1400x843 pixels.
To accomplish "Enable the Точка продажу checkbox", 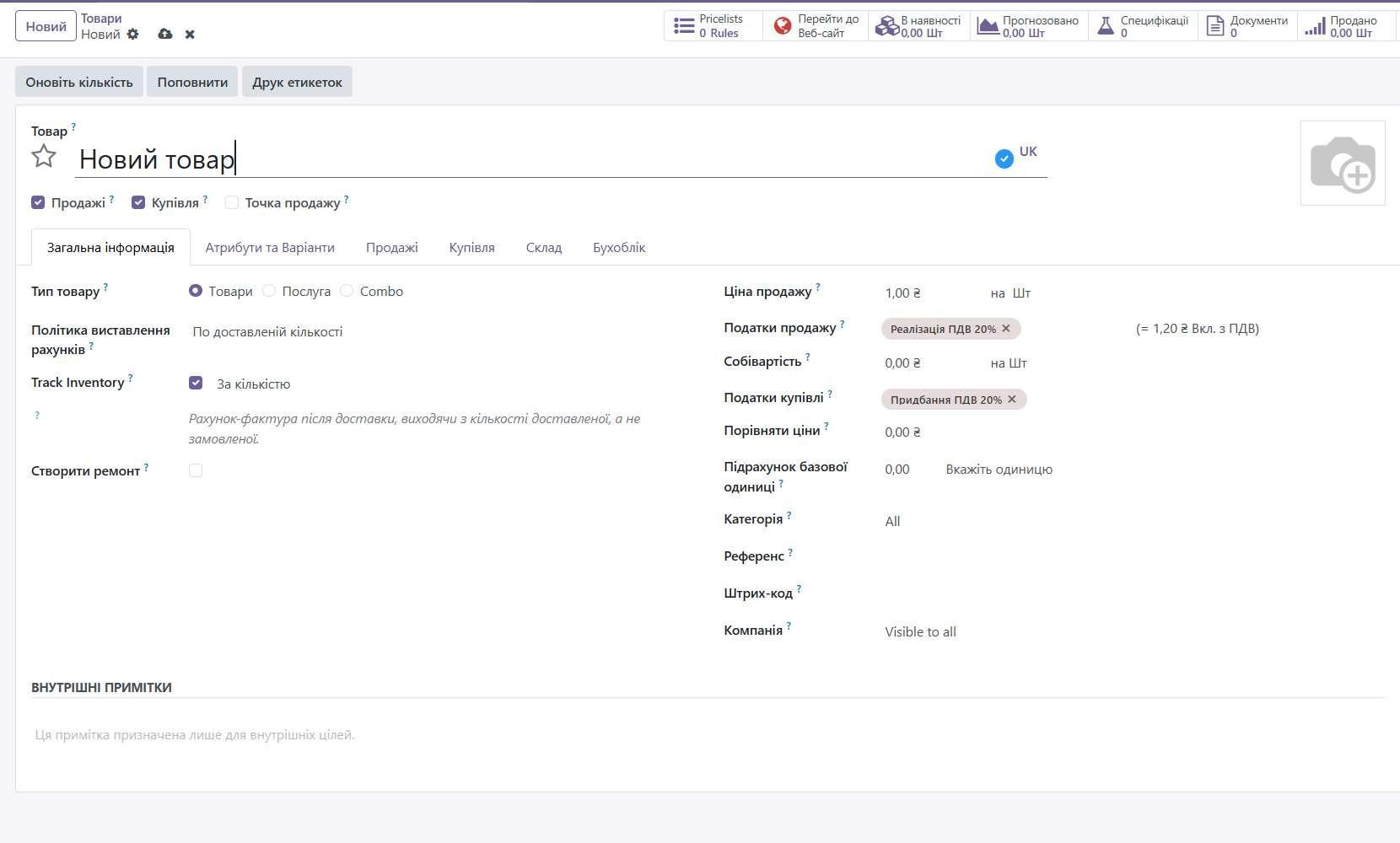I will point(232,203).
